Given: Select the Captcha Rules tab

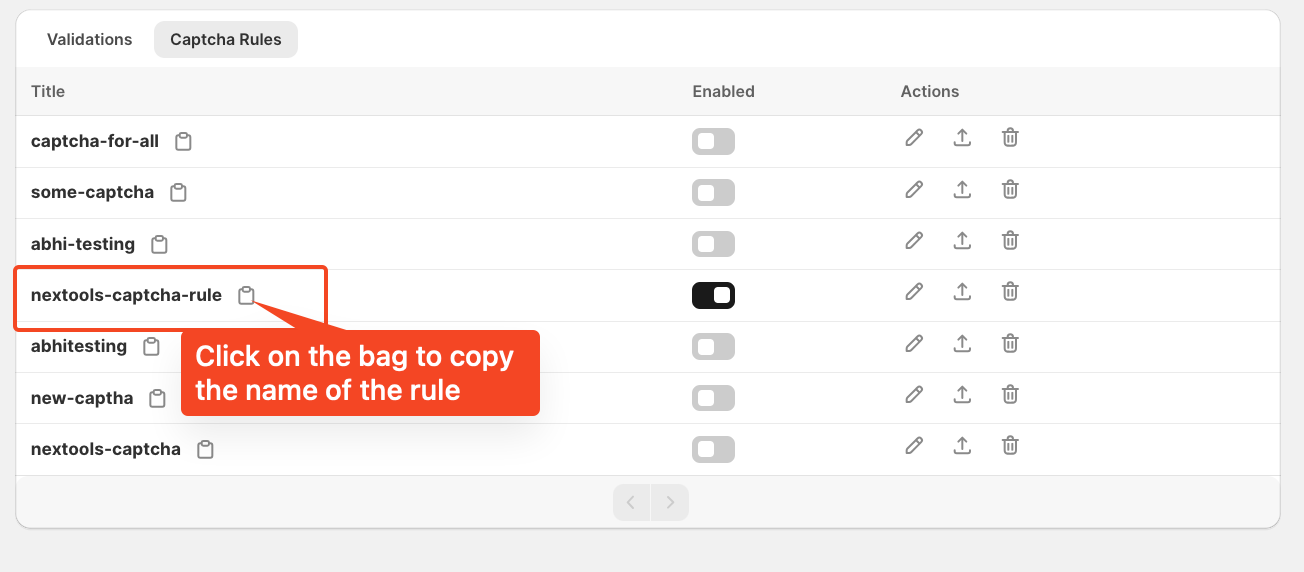Looking at the screenshot, I should [x=226, y=40].
